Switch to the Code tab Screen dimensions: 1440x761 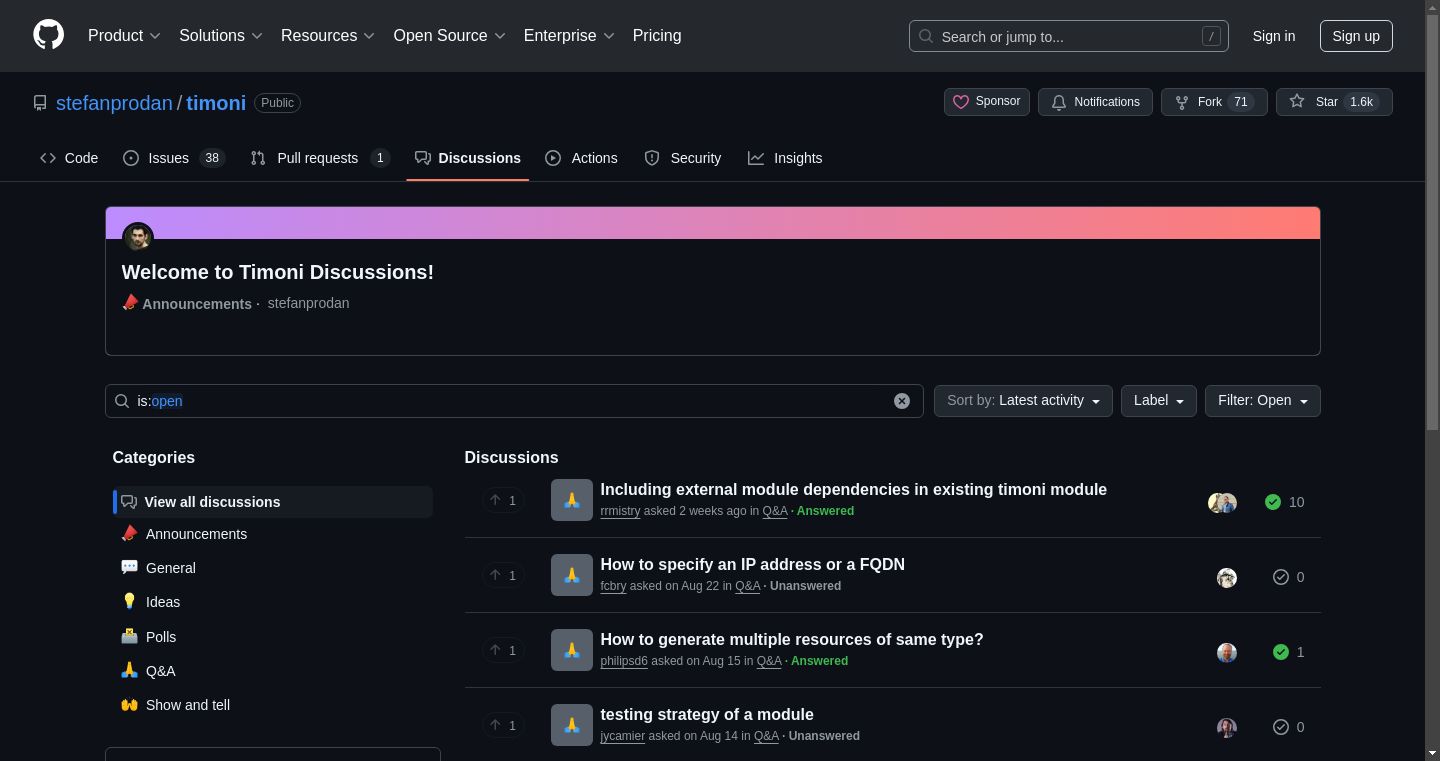69,158
